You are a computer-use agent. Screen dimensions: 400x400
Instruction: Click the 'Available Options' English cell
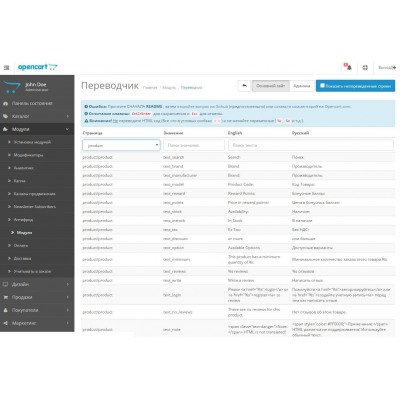[x=244, y=248]
